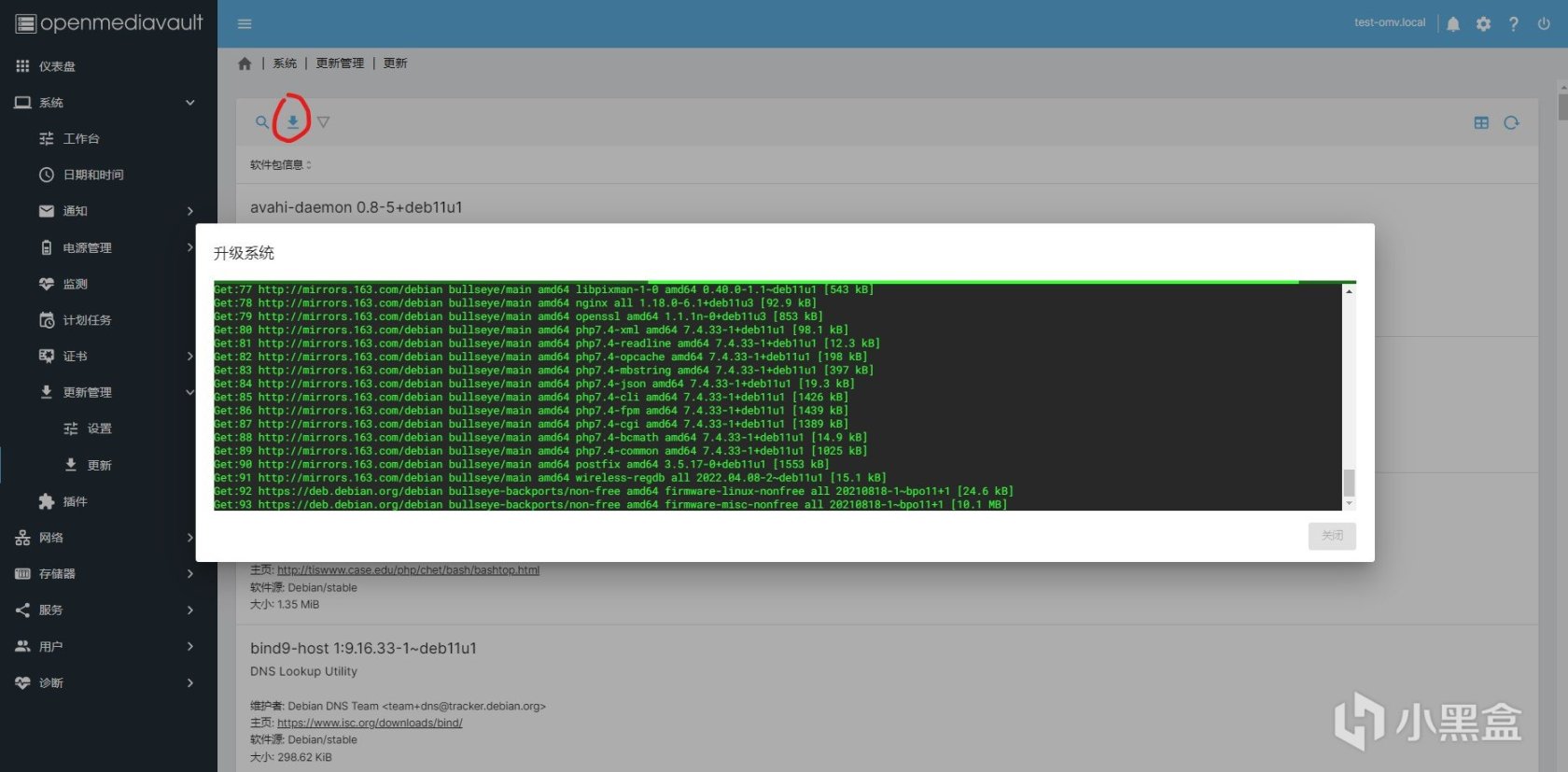1568x772 pixels.
Task: Select bind9-host package row title
Action: (363, 648)
